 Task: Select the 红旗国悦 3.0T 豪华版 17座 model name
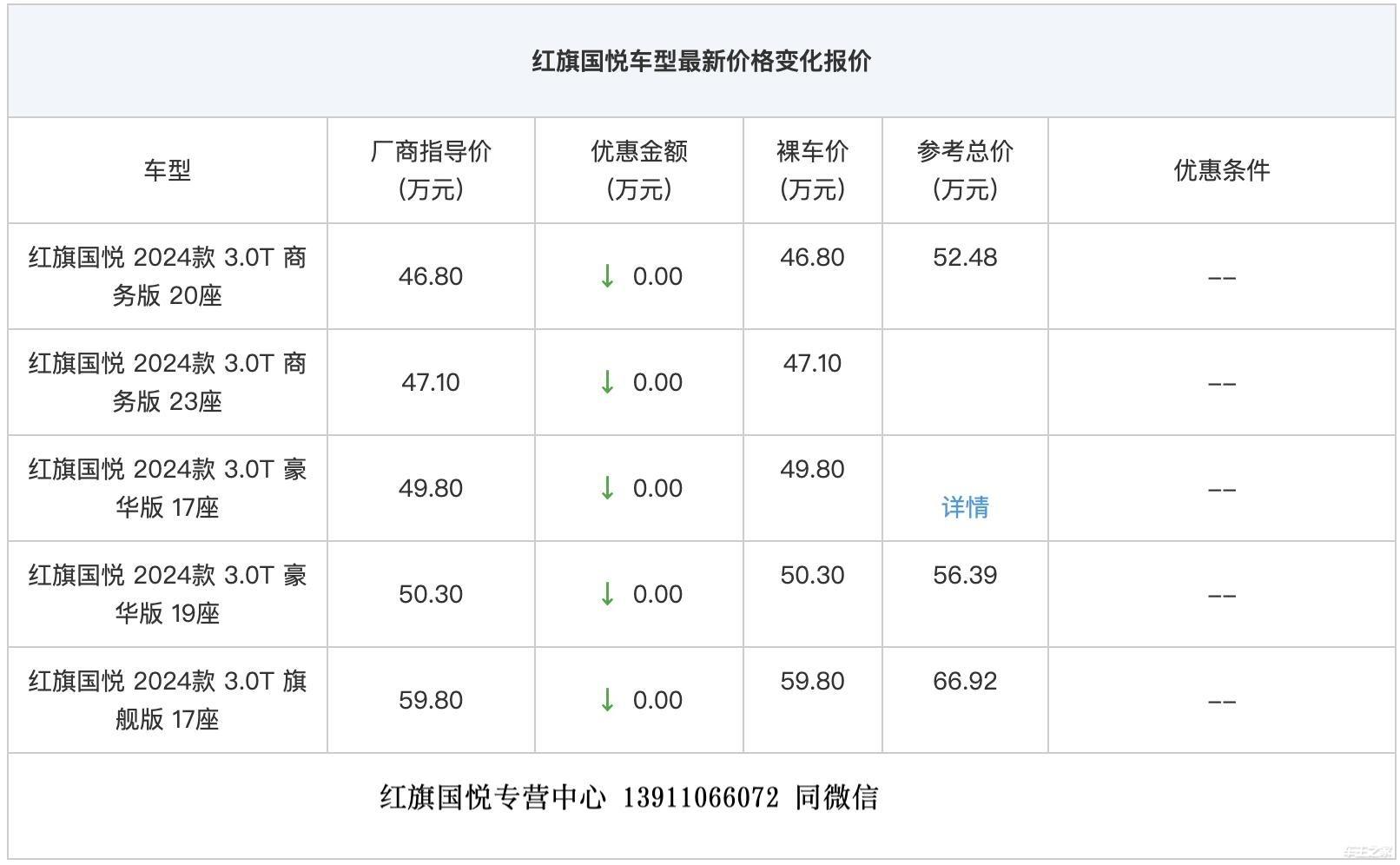point(168,488)
